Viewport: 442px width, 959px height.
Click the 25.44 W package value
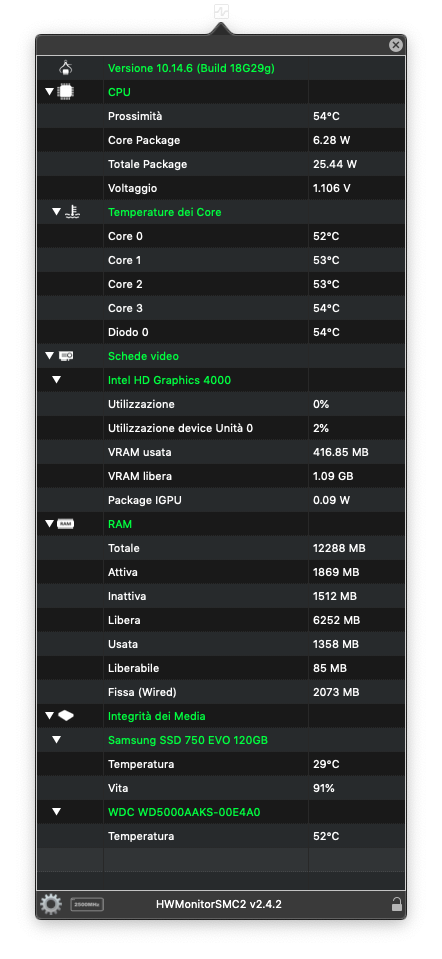pos(334,164)
